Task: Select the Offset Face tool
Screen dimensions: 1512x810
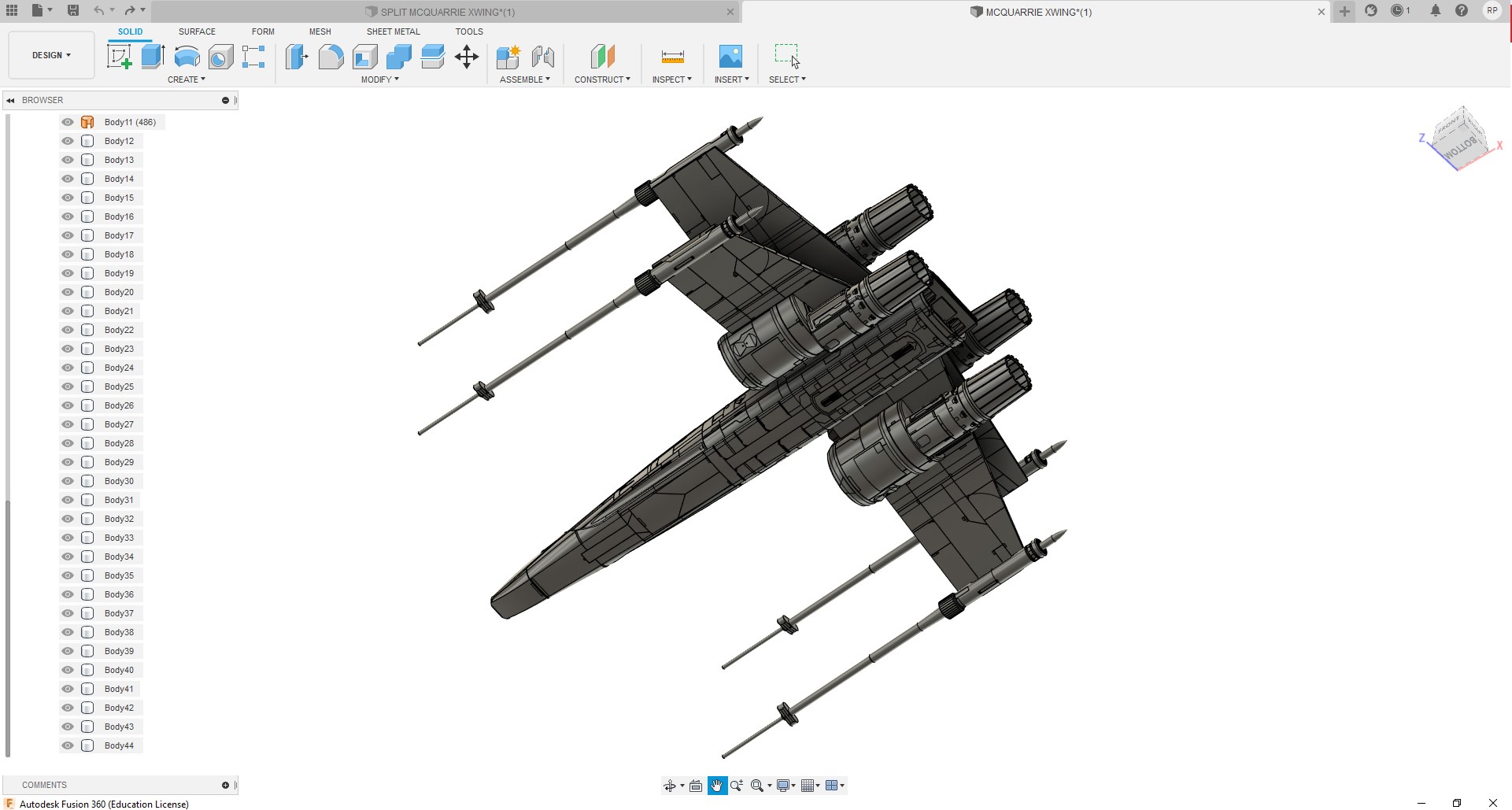Action: (x=433, y=57)
